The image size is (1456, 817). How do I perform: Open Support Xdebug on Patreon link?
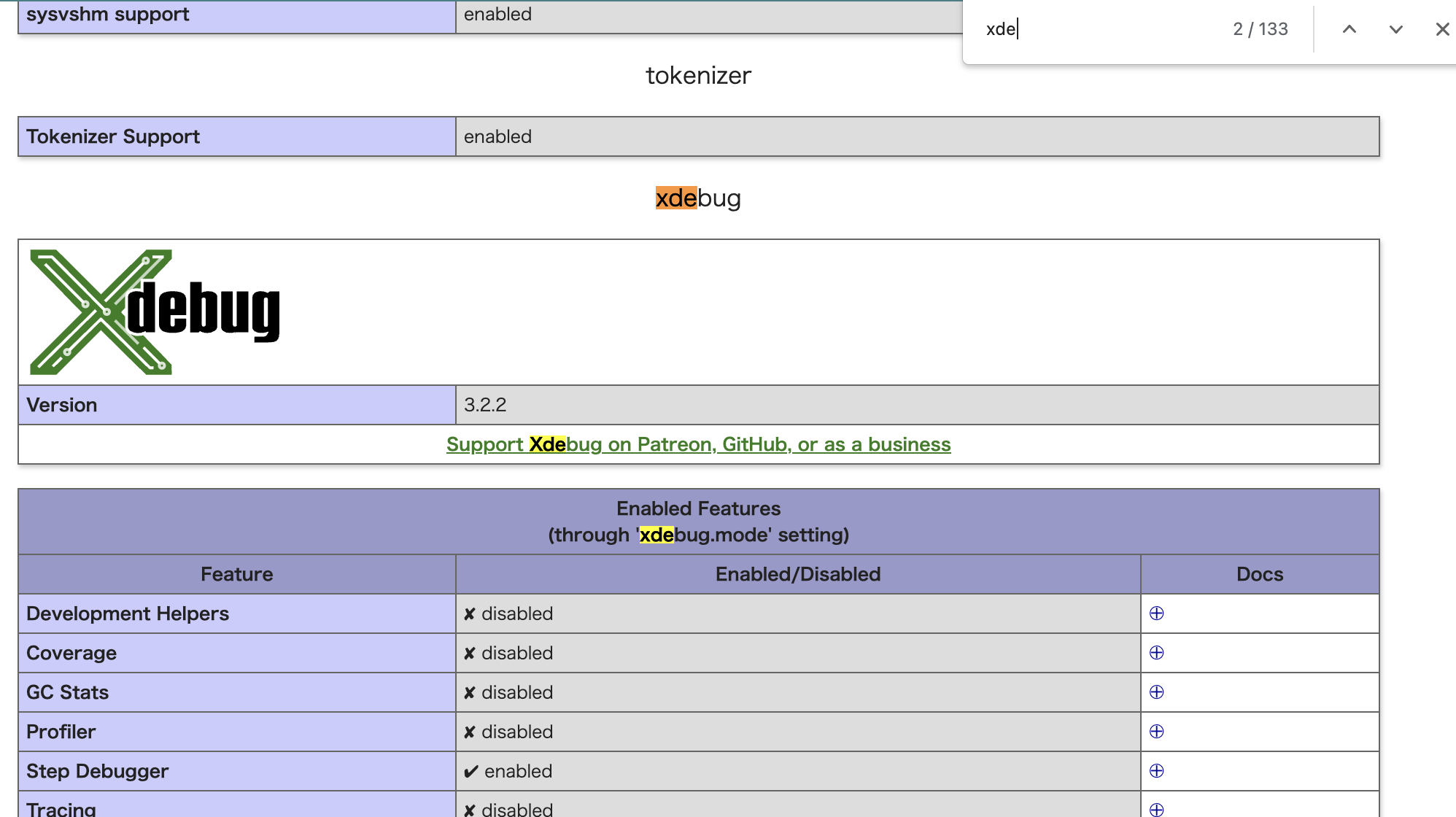pyautogui.click(x=698, y=444)
